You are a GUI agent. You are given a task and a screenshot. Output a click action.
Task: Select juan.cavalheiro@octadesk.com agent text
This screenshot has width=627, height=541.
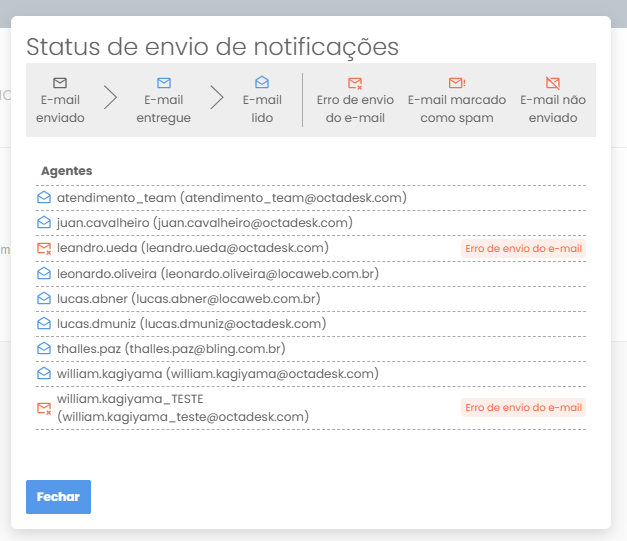click(205, 223)
